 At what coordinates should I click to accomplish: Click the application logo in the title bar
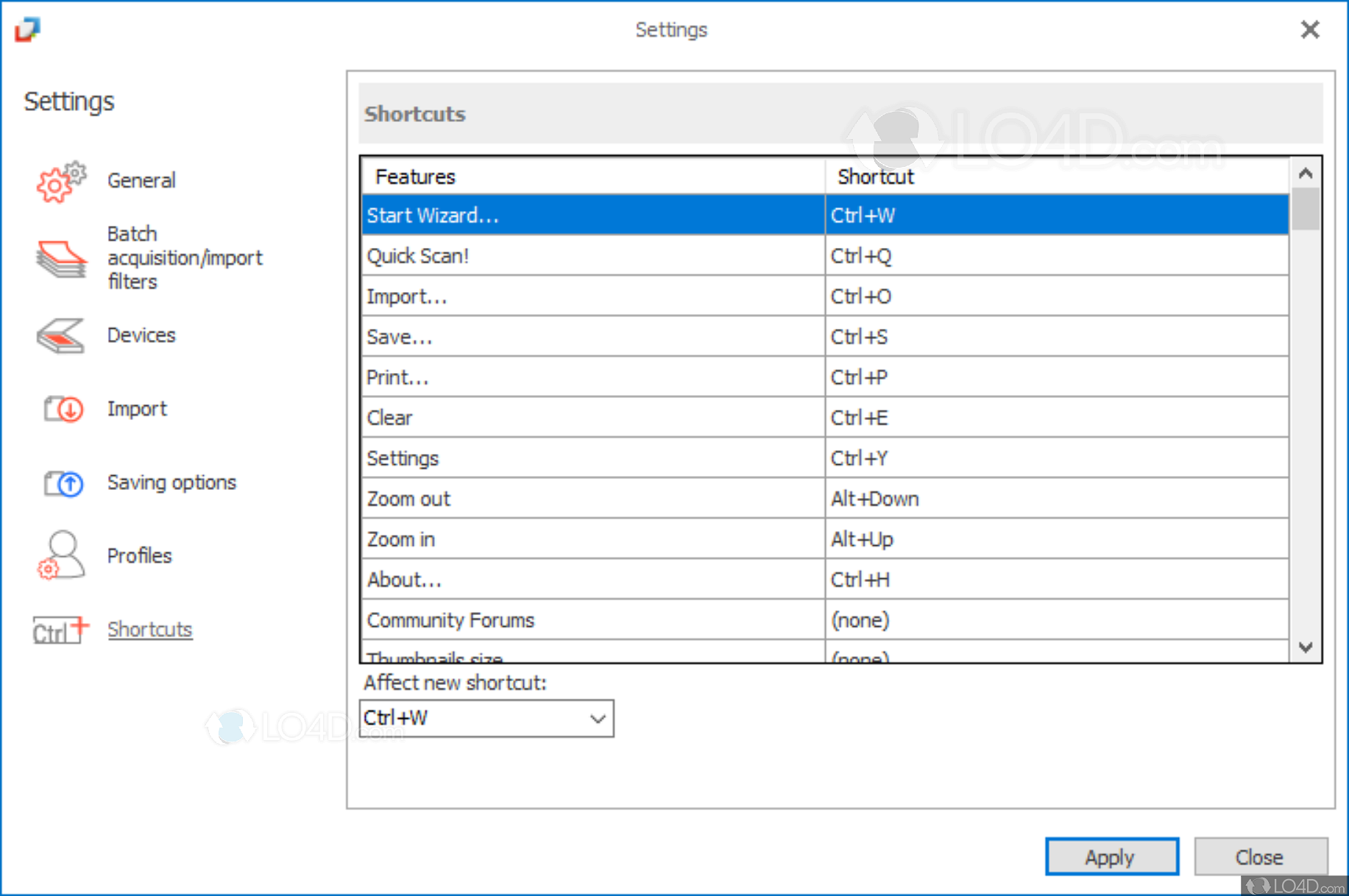click(x=26, y=29)
